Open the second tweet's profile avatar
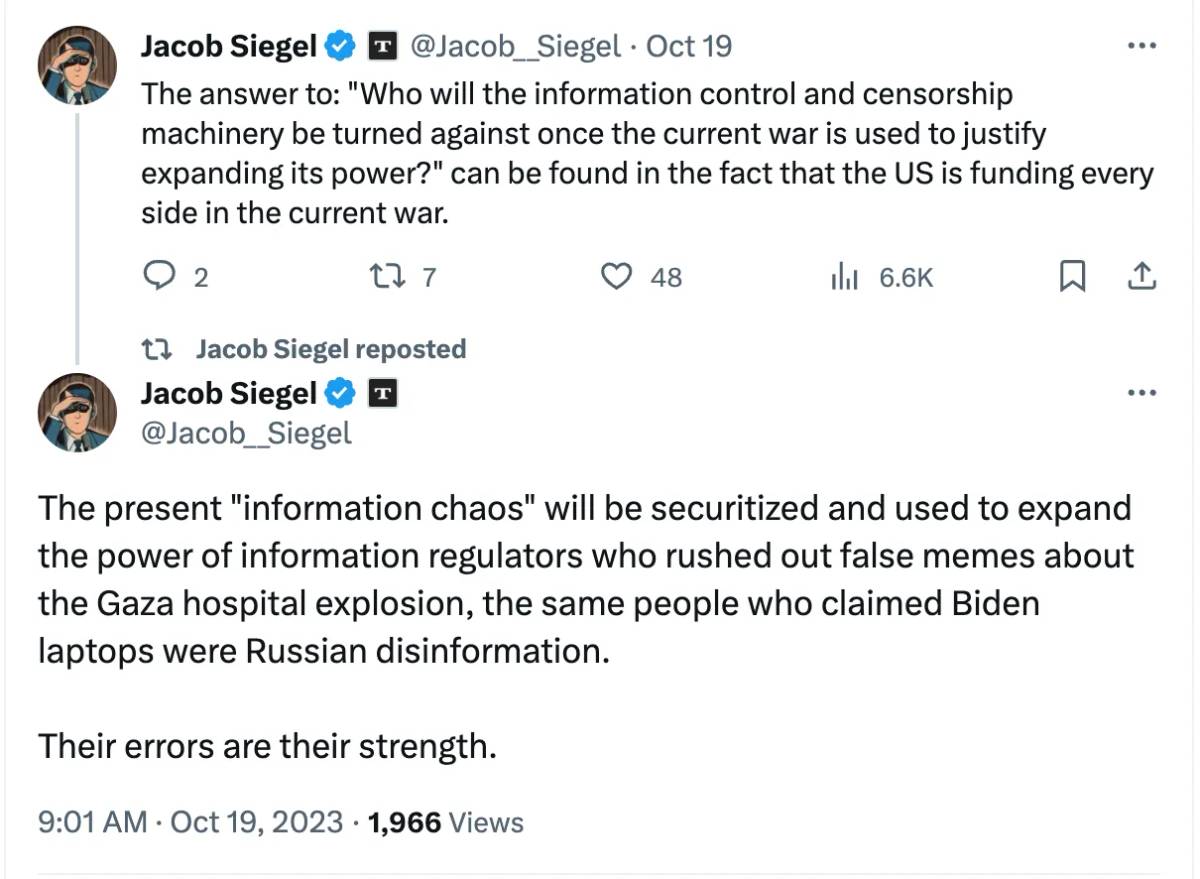 tap(78, 412)
